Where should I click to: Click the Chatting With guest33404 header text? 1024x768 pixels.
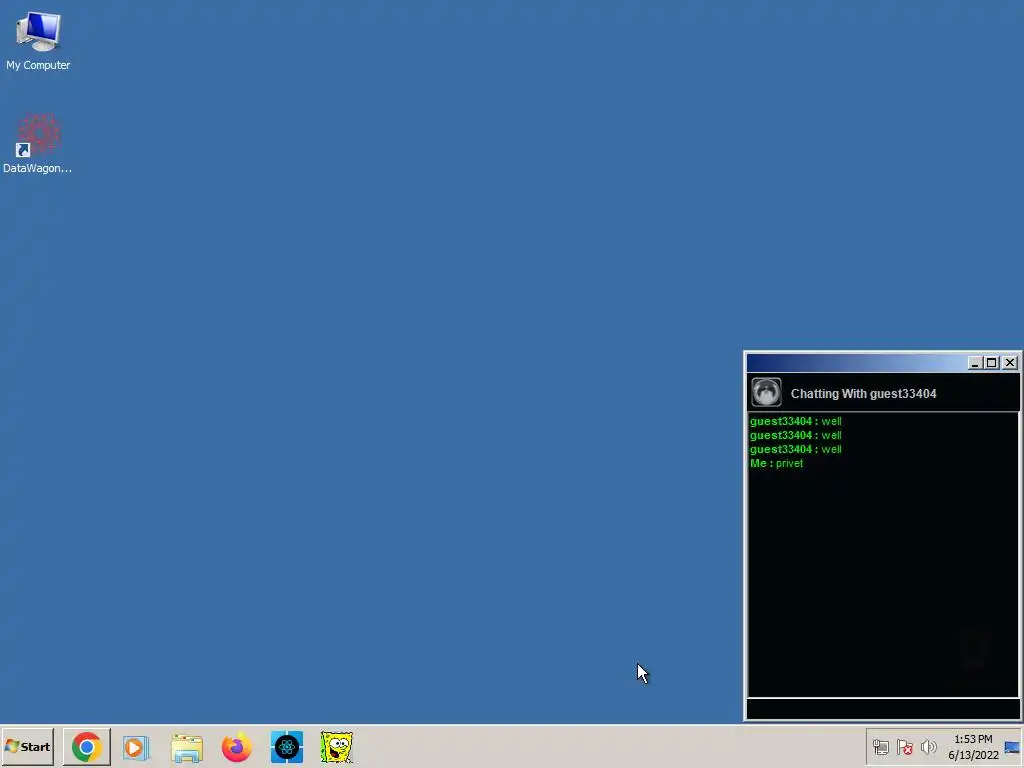point(863,394)
